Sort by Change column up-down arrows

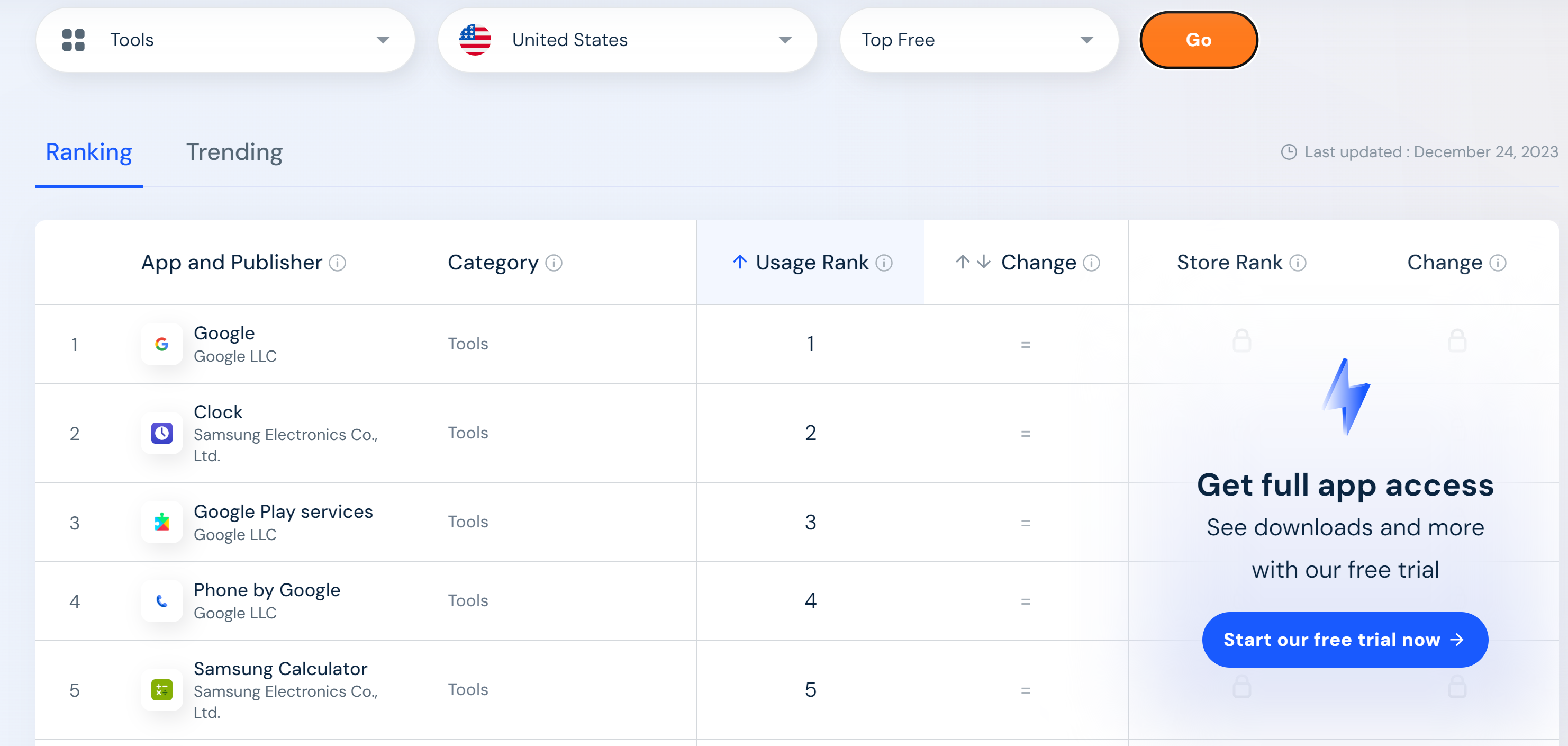click(x=973, y=263)
